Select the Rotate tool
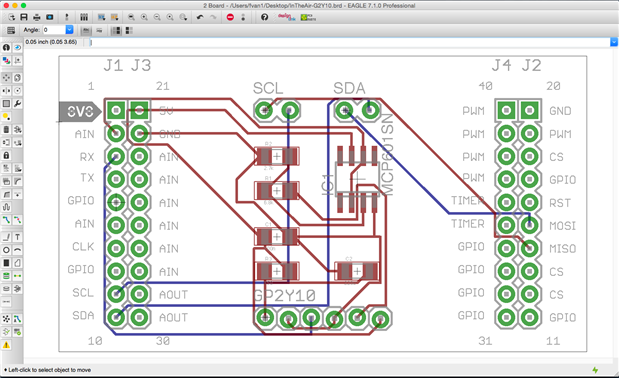Image resolution: width=619 pixels, height=378 pixels. 17,91
